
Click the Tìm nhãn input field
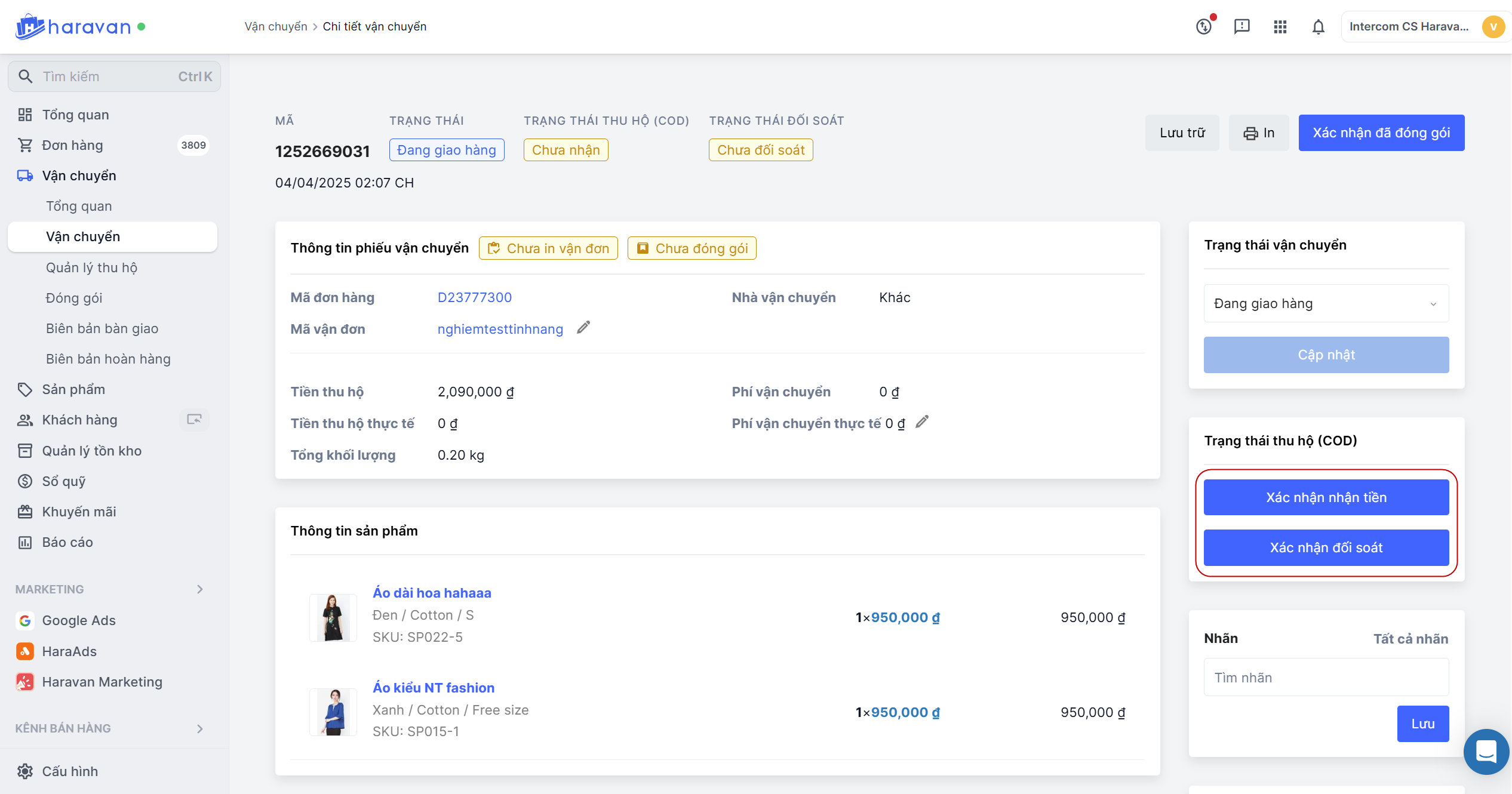[x=1326, y=678]
